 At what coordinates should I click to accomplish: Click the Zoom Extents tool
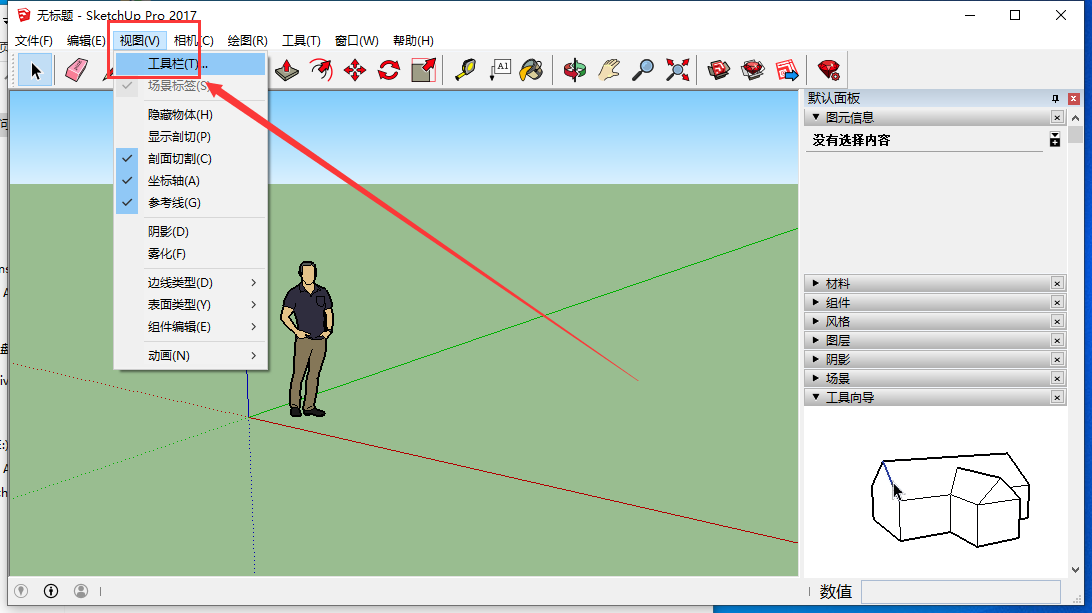coord(678,70)
